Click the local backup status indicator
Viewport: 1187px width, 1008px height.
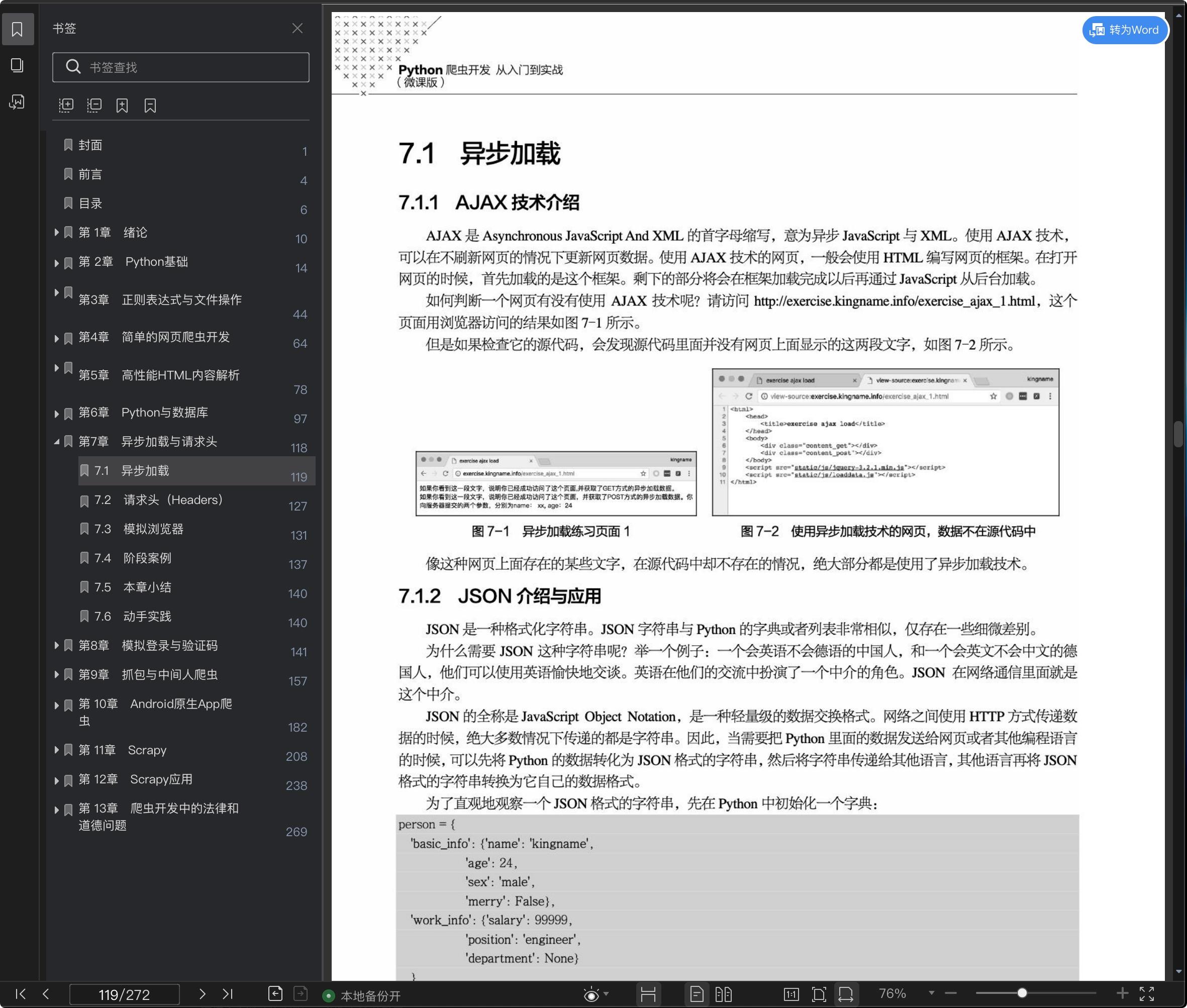point(362,995)
